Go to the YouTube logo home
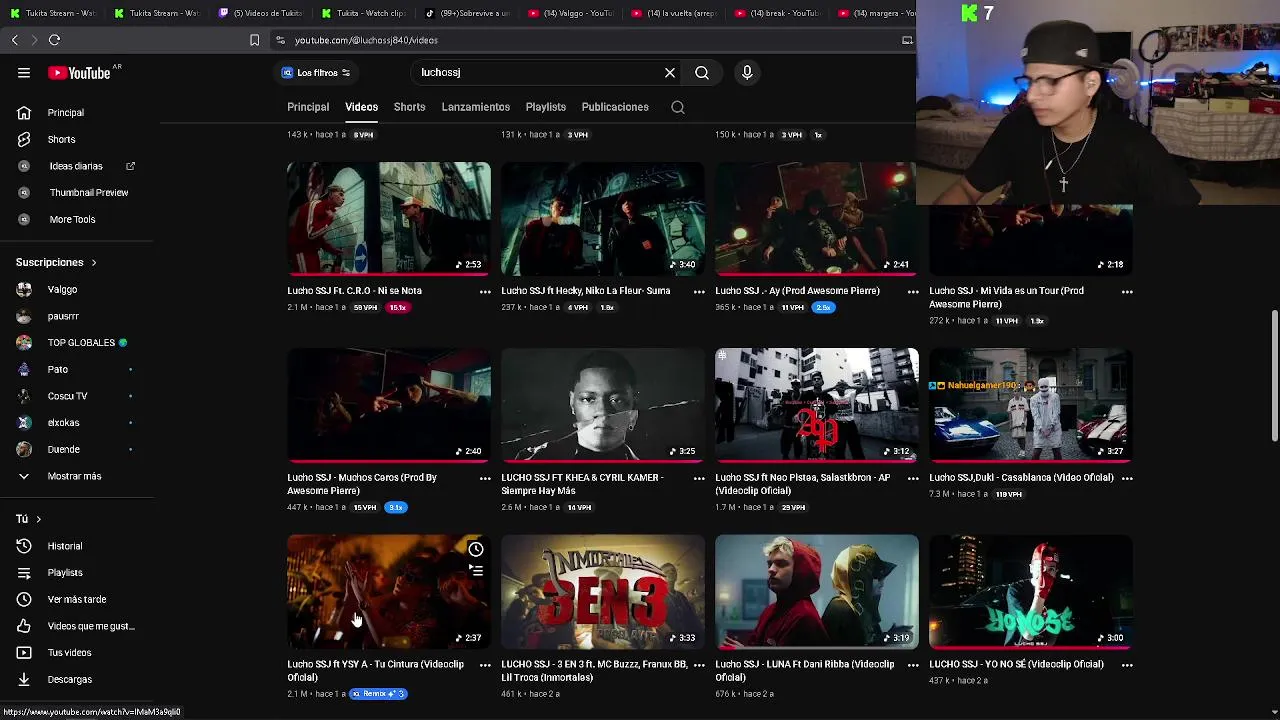Image resolution: width=1280 pixels, height=720 pixels. [80, 73]
